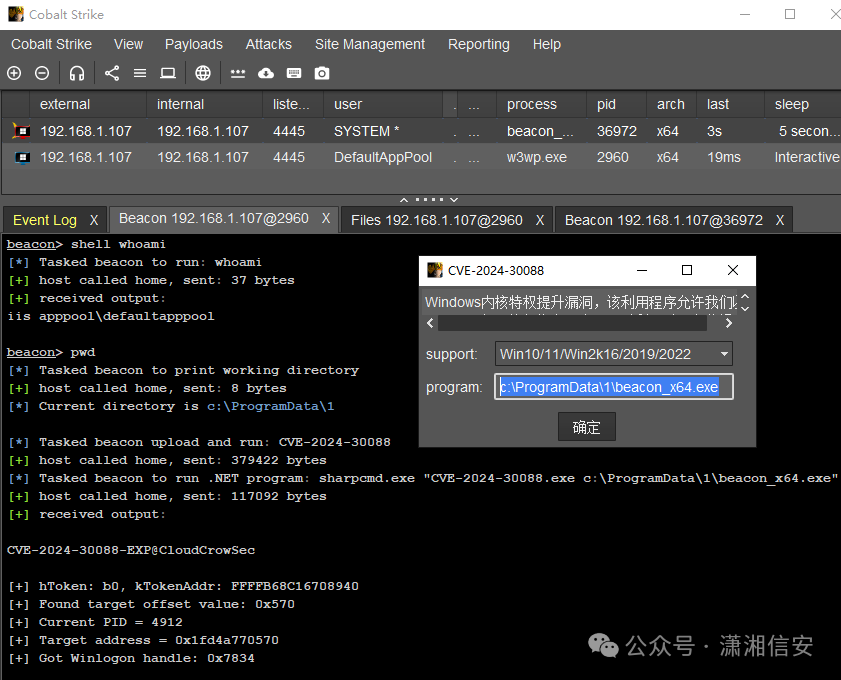Open the support version dropdown
Viewport: 841px width, 680px height.
pyautogui.click(x=614, y=354)
